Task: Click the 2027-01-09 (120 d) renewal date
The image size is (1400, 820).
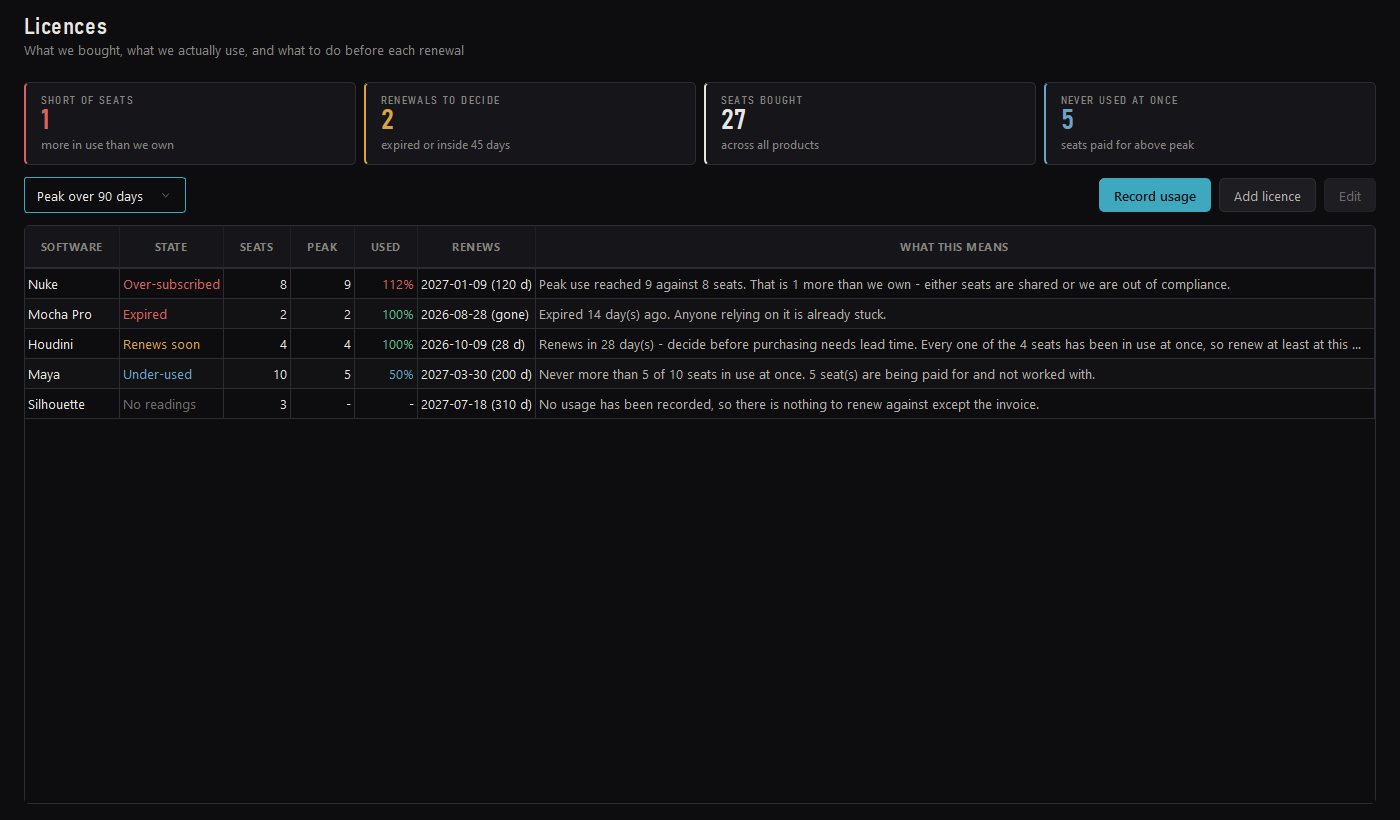Action: point(476,284)
